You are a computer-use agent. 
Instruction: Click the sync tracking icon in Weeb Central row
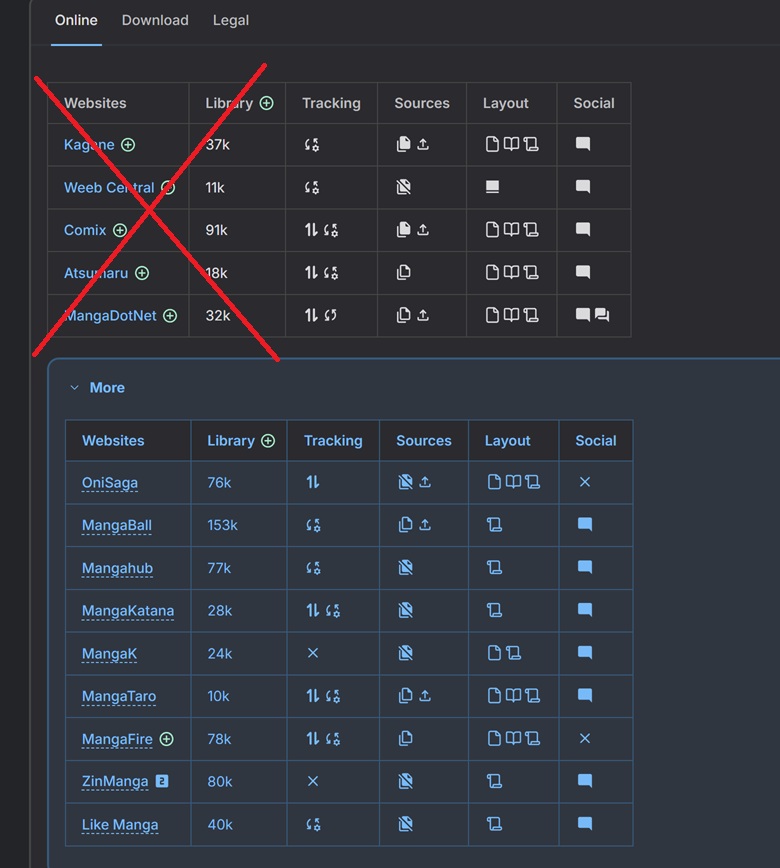coord(312,188)
